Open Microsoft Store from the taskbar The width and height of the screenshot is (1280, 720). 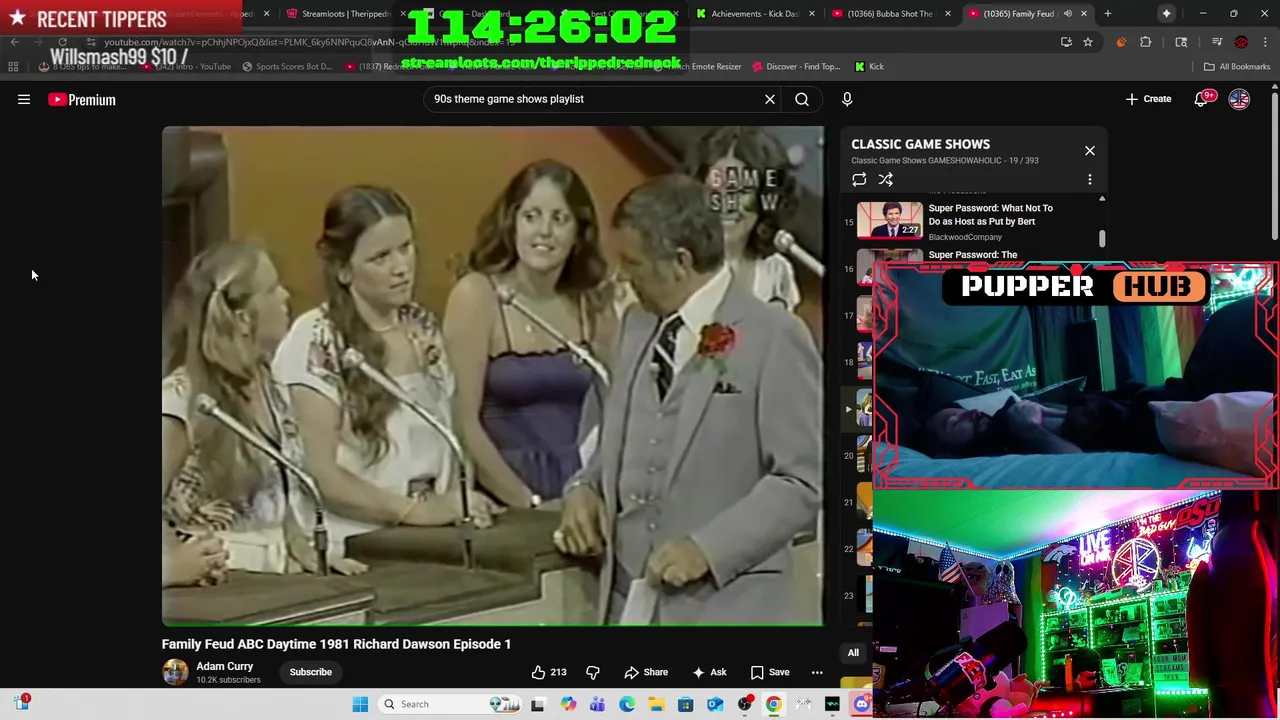coord(686,704)
